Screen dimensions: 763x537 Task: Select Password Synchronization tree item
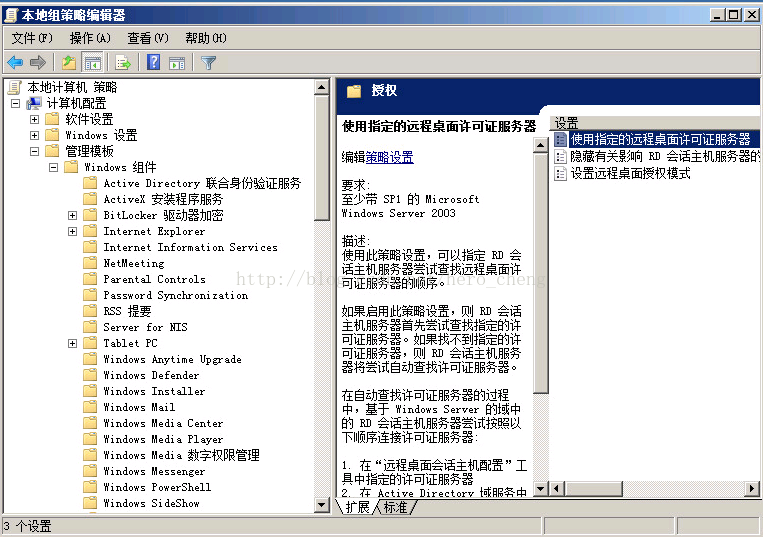coord(176,295)
